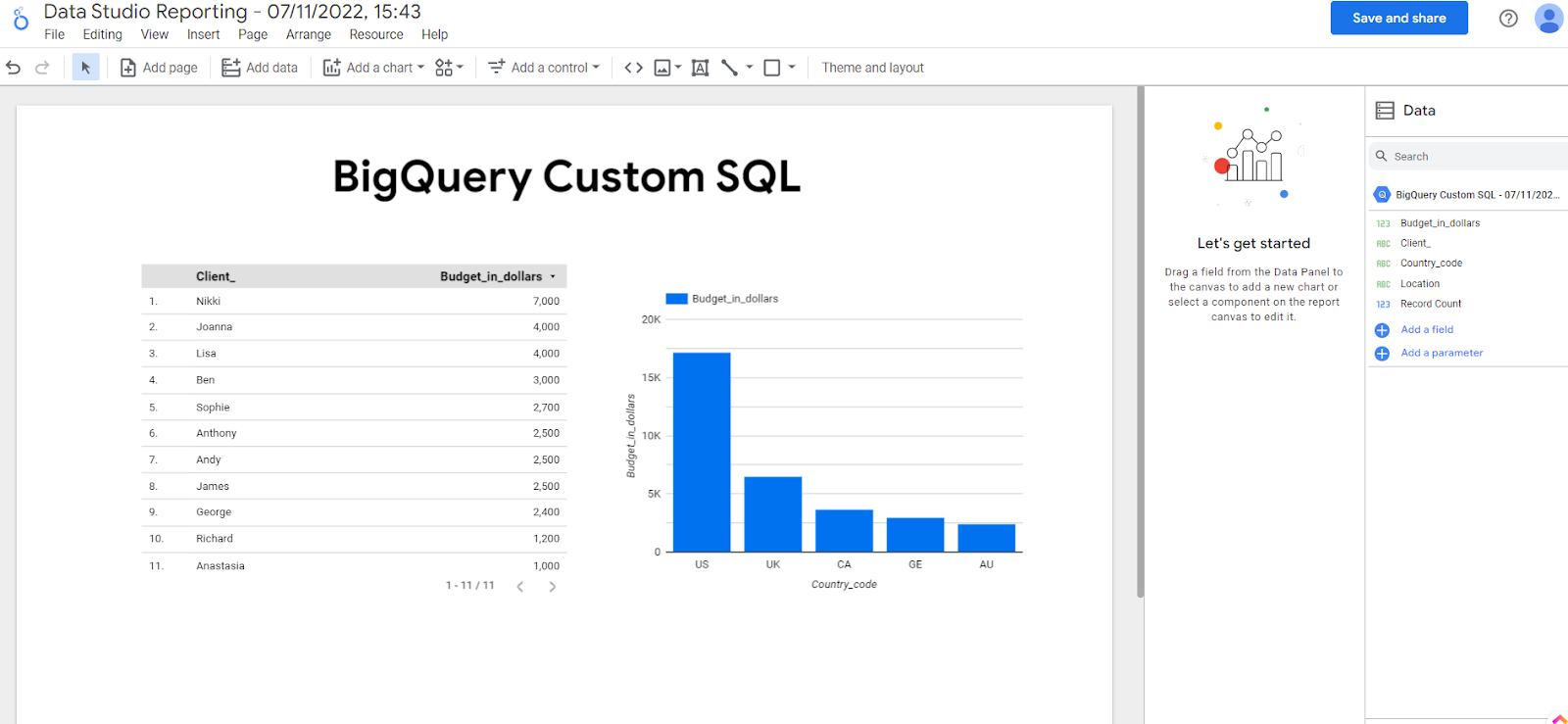Click the plus icon beside Add a parameter
Viewport: 1568px width, 724px height.
point(1382,354)
